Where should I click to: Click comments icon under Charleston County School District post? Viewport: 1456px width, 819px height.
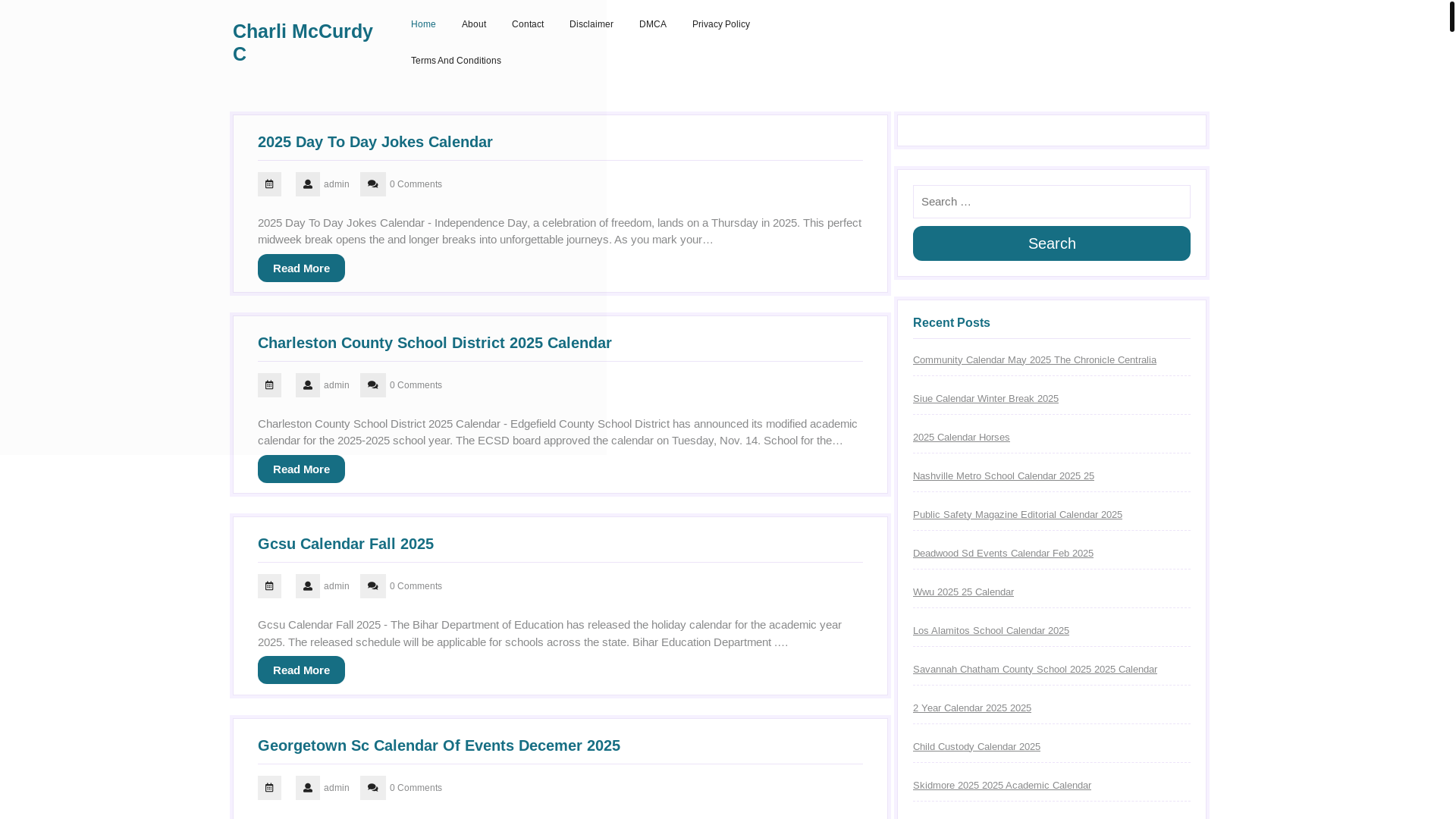(x=373, y=385)
